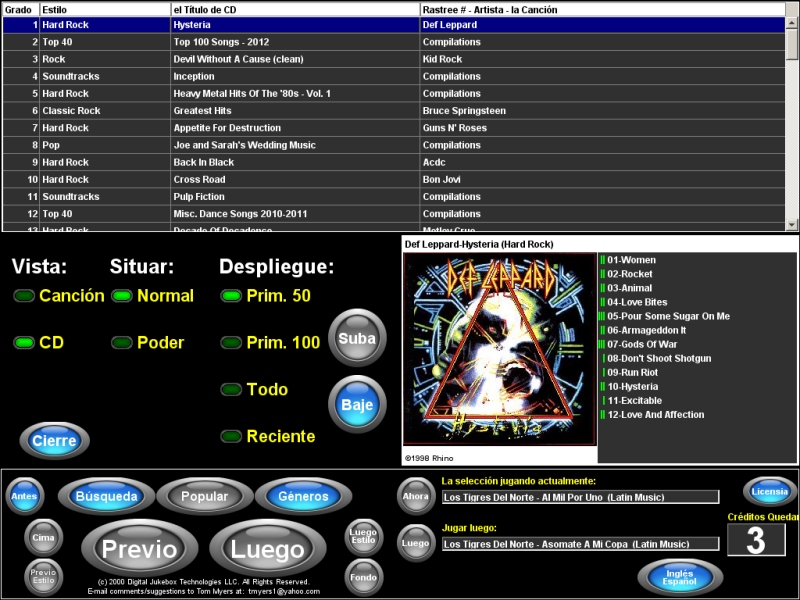Viewport: 800px width, 600px height.
Task: Open the Popular list
Action: (205, 496)
